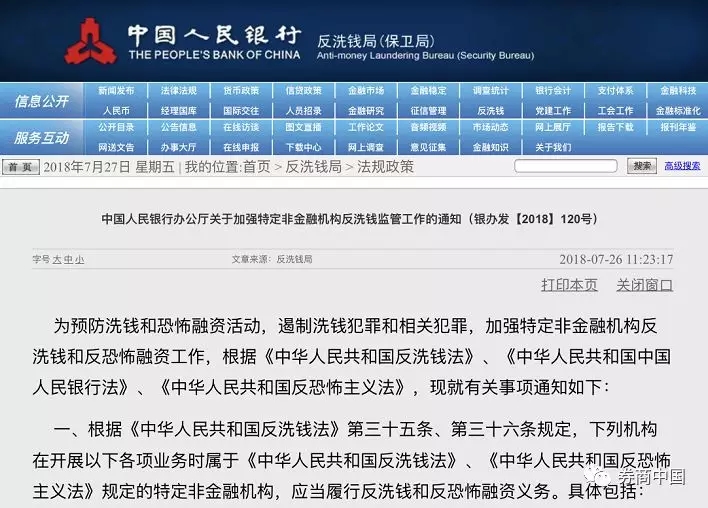Visit the 人员招录 page
The width and height of the screenshot is (708, 508).
click(303, 111)
